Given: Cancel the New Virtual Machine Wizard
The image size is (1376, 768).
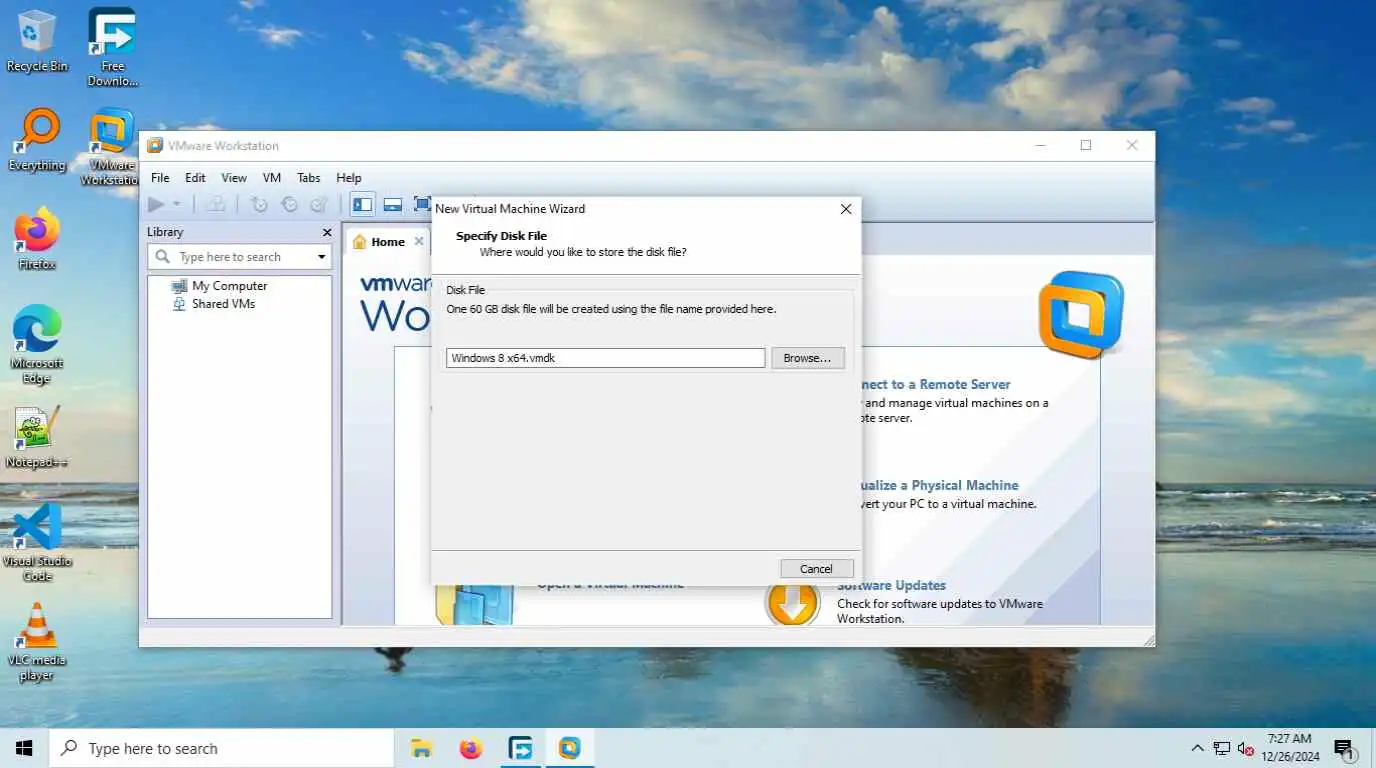Looking at the screenshot, I should 816,568.
